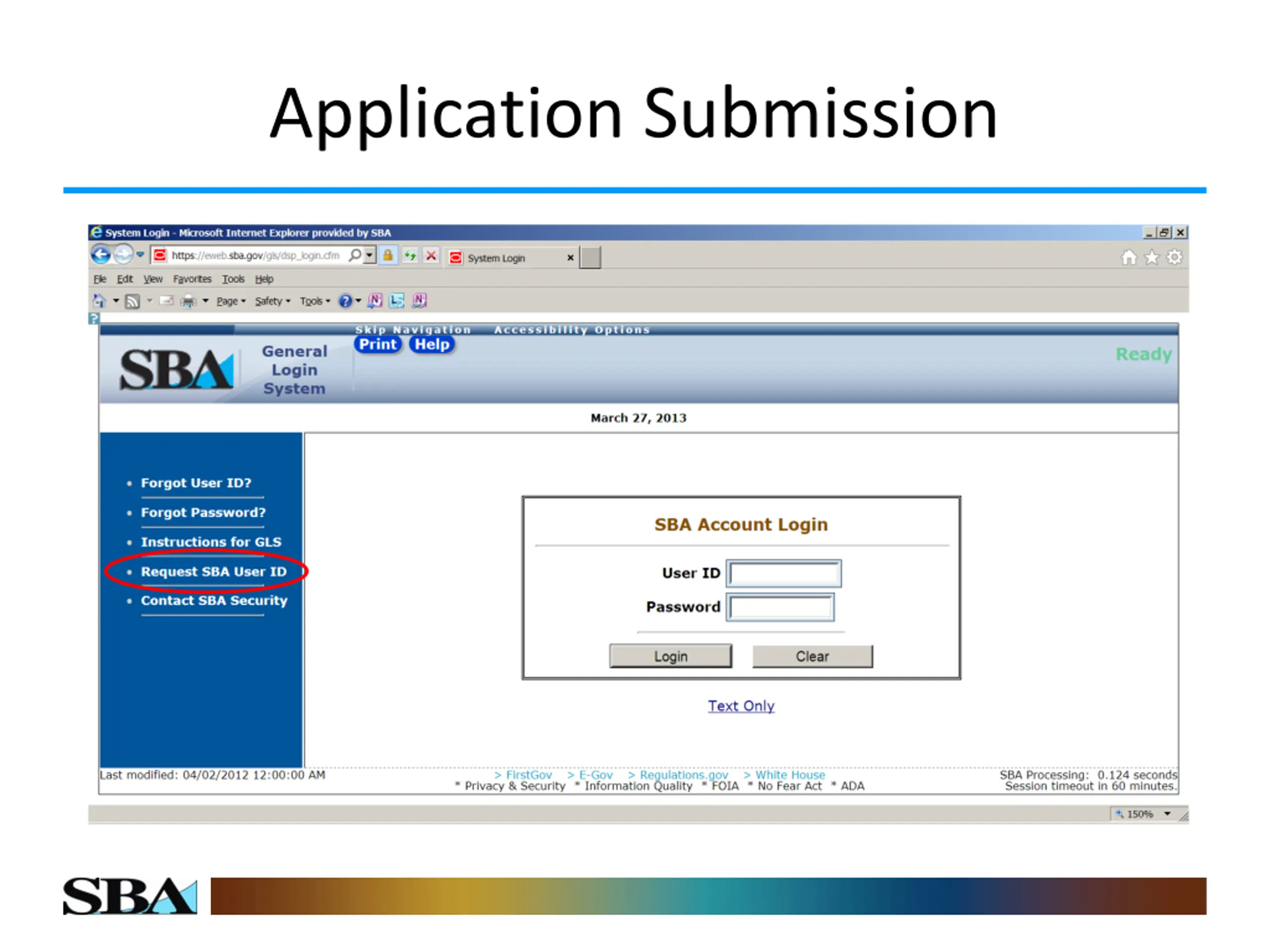Screen dimensions: 1270x952
Task: Click the Request SBA User ID link
Action: 214,572
